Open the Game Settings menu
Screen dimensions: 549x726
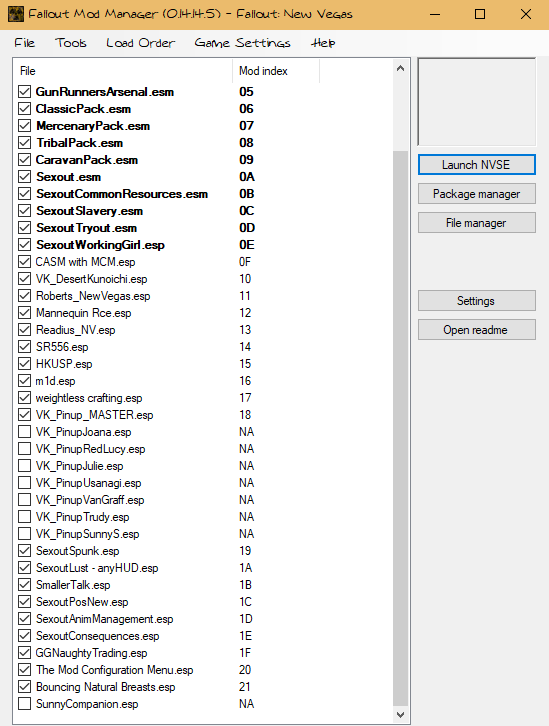pyautogui.click(x=242, y=43)
